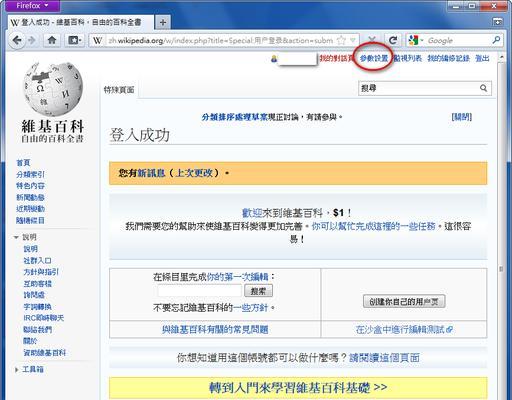This screenshot has height=400, width=512.
Task: Click the Wikipedia site identity icon in address bar
Action: pos(97,40)
